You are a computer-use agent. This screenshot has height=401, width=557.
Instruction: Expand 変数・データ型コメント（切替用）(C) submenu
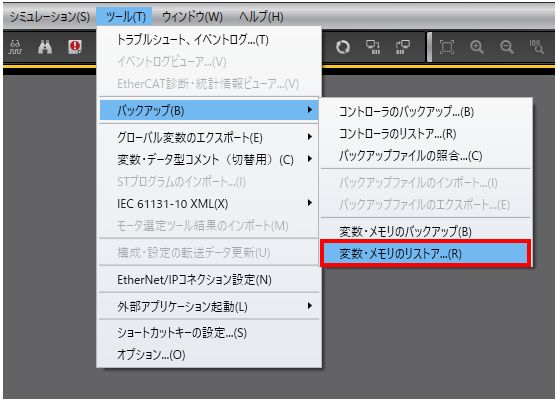point(209,159)
